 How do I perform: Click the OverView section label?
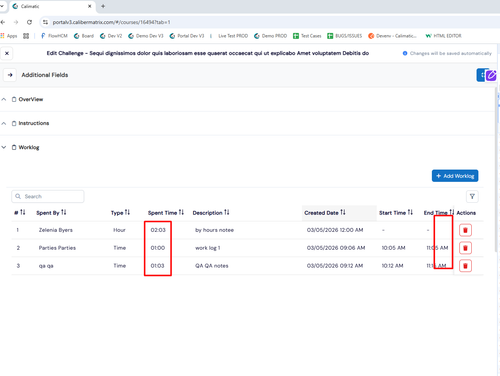[31, 99]
